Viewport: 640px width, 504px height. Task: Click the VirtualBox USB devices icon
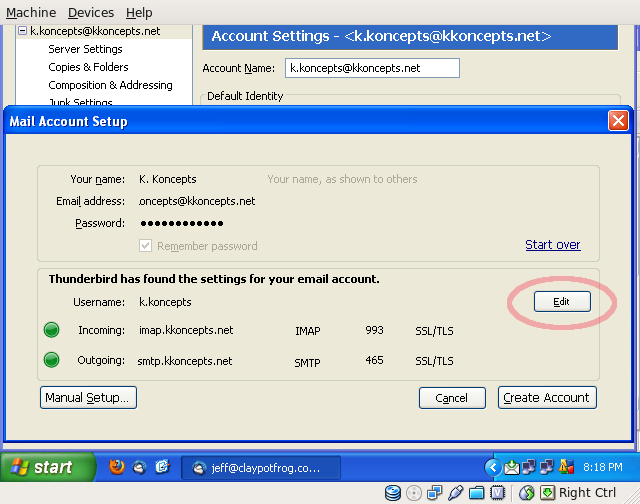[x=455, y=493]
